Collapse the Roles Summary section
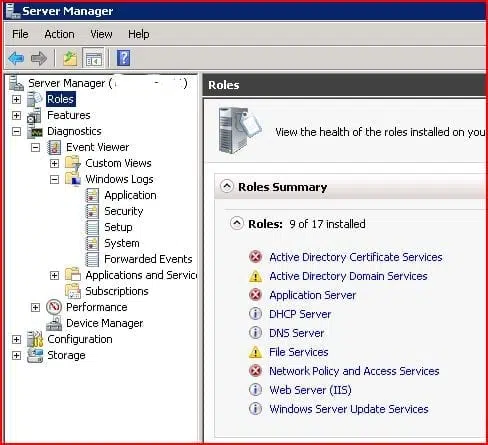 (x=227, y=186)
